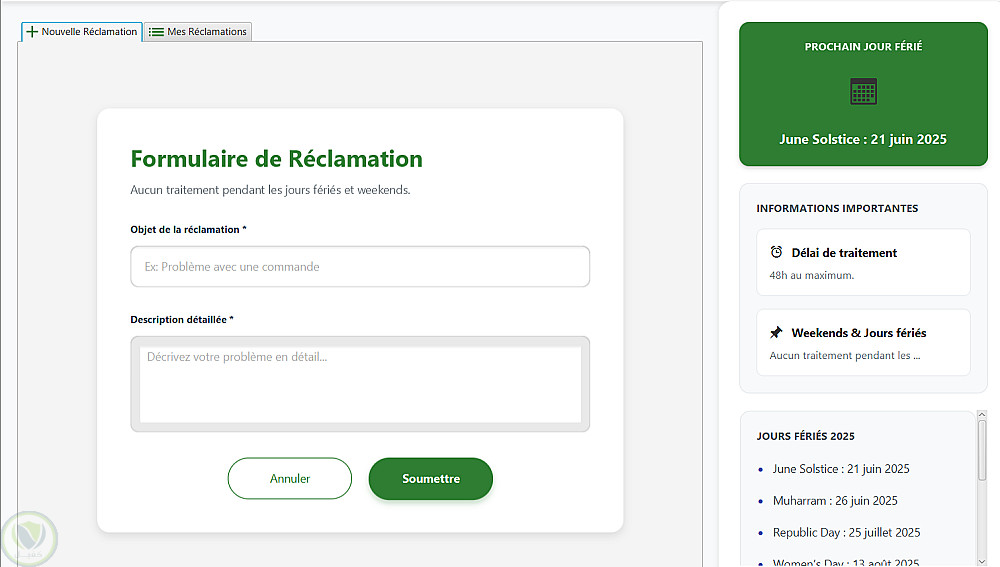Image resolution: width=1000 pixels, height=567 pixels.
Task: Click the Muharram : 26 juin 2025 entry
Action: tap(835, 501)
